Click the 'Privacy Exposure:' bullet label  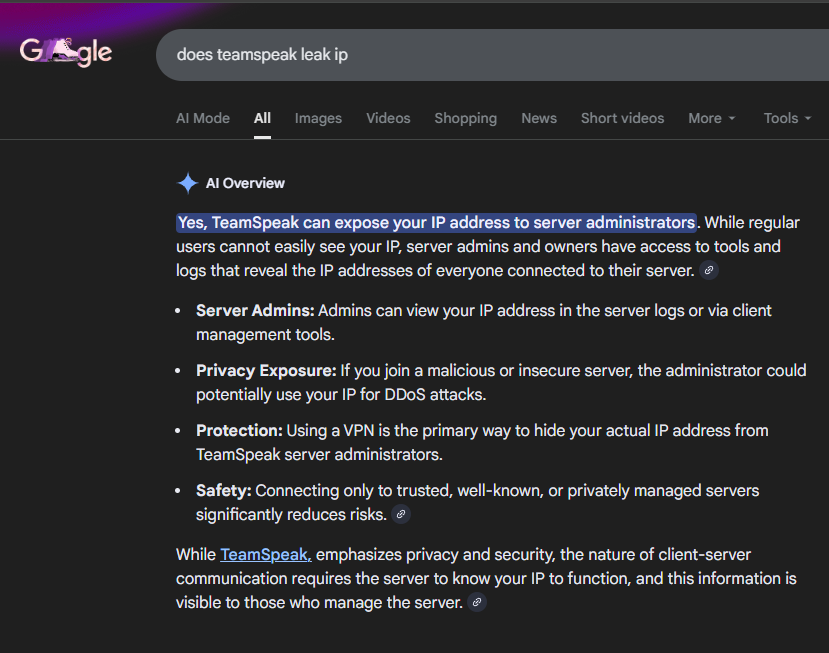(x=266, y=371)
